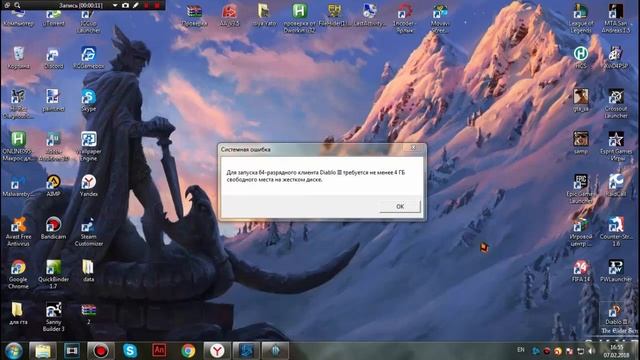
Task: Select the Crossout Launcher desktop icon
Action: pos(616,104)
